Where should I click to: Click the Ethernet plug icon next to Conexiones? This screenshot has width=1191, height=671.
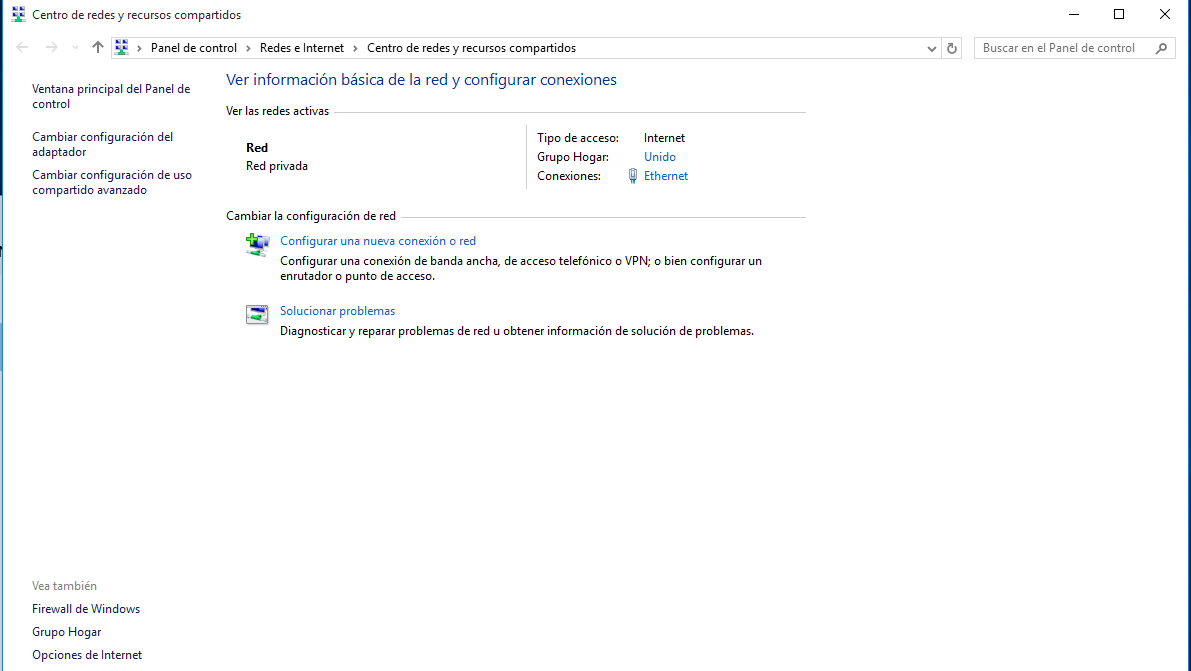632,176
